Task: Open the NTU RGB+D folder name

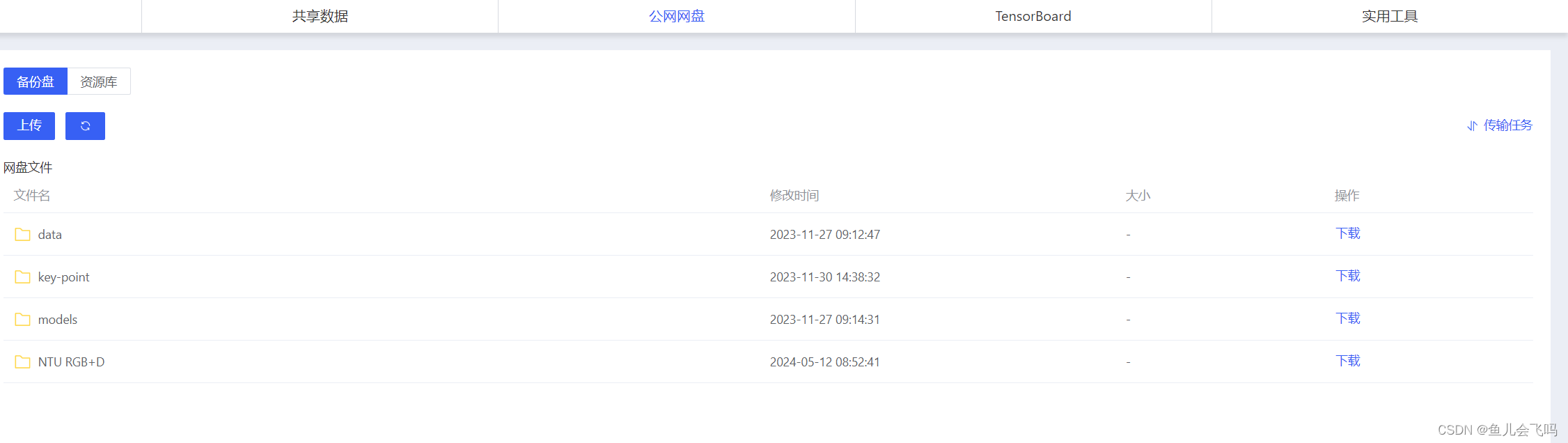Action: click(72, 362)
